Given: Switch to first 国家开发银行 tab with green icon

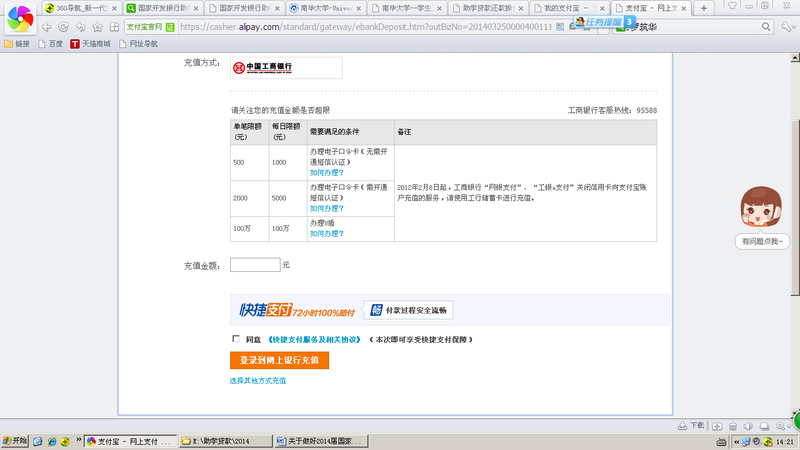Looking at the screenshot, I should 163,8.
